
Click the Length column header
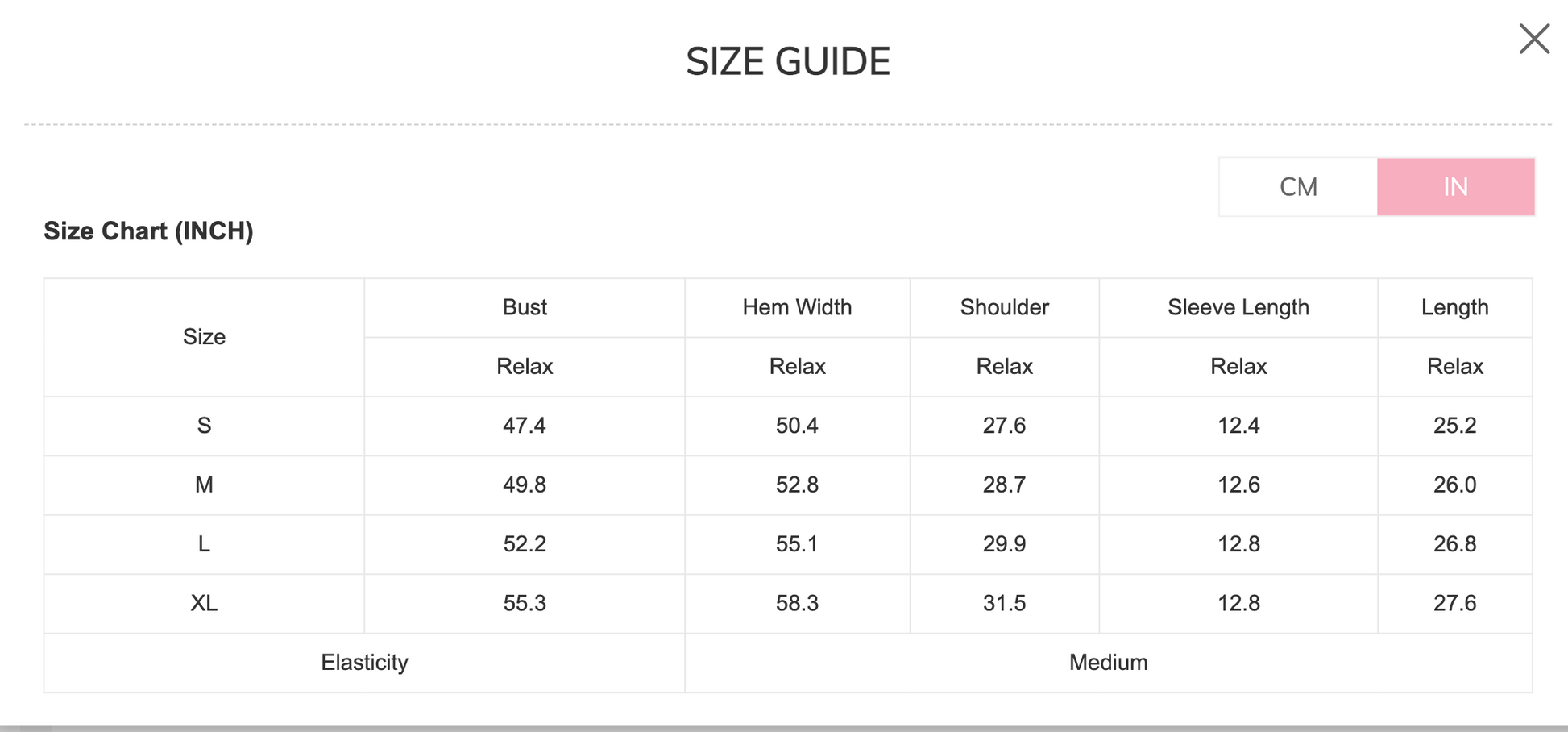(x=1454, y=307)
